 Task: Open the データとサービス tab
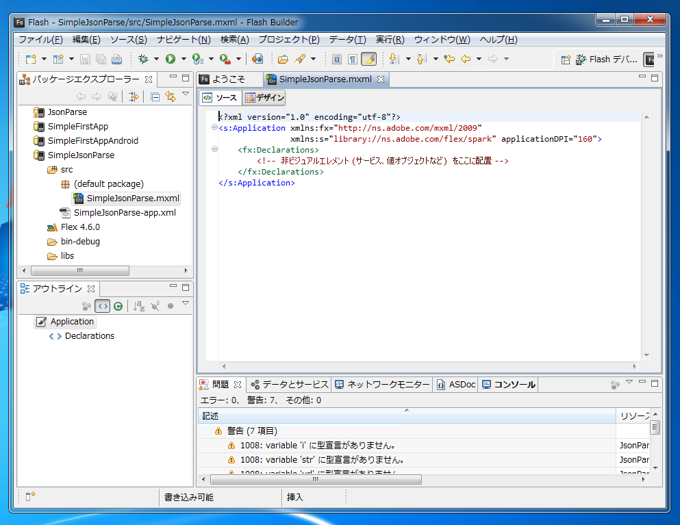click(290, 385)
